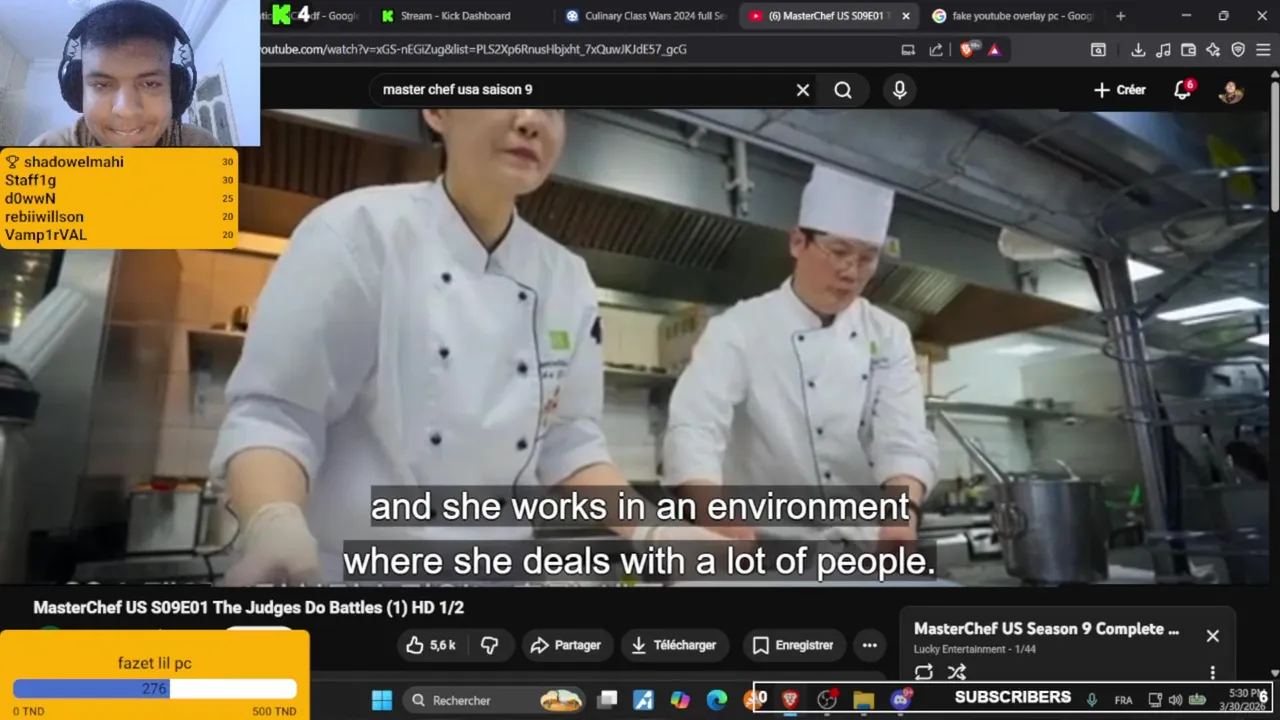Toggle loop playlist icon
The width and height of the screenshot is (1280, 720).
point(924,673)
